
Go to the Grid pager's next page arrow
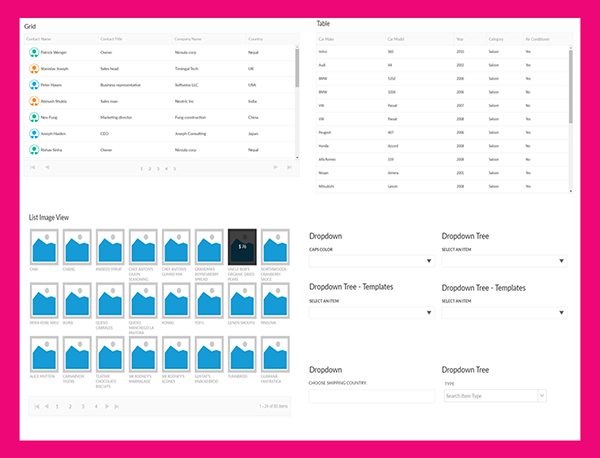[x=276, y=168]
